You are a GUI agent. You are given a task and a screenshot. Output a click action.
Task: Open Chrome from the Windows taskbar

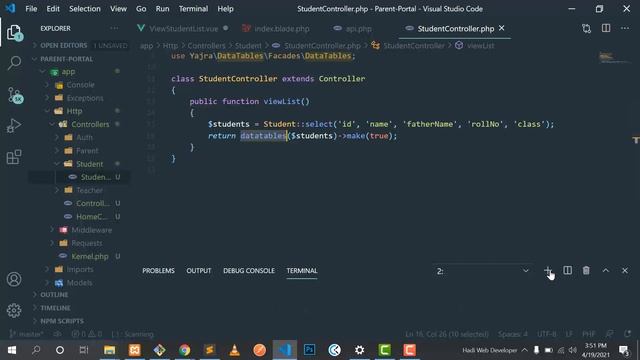184,350
